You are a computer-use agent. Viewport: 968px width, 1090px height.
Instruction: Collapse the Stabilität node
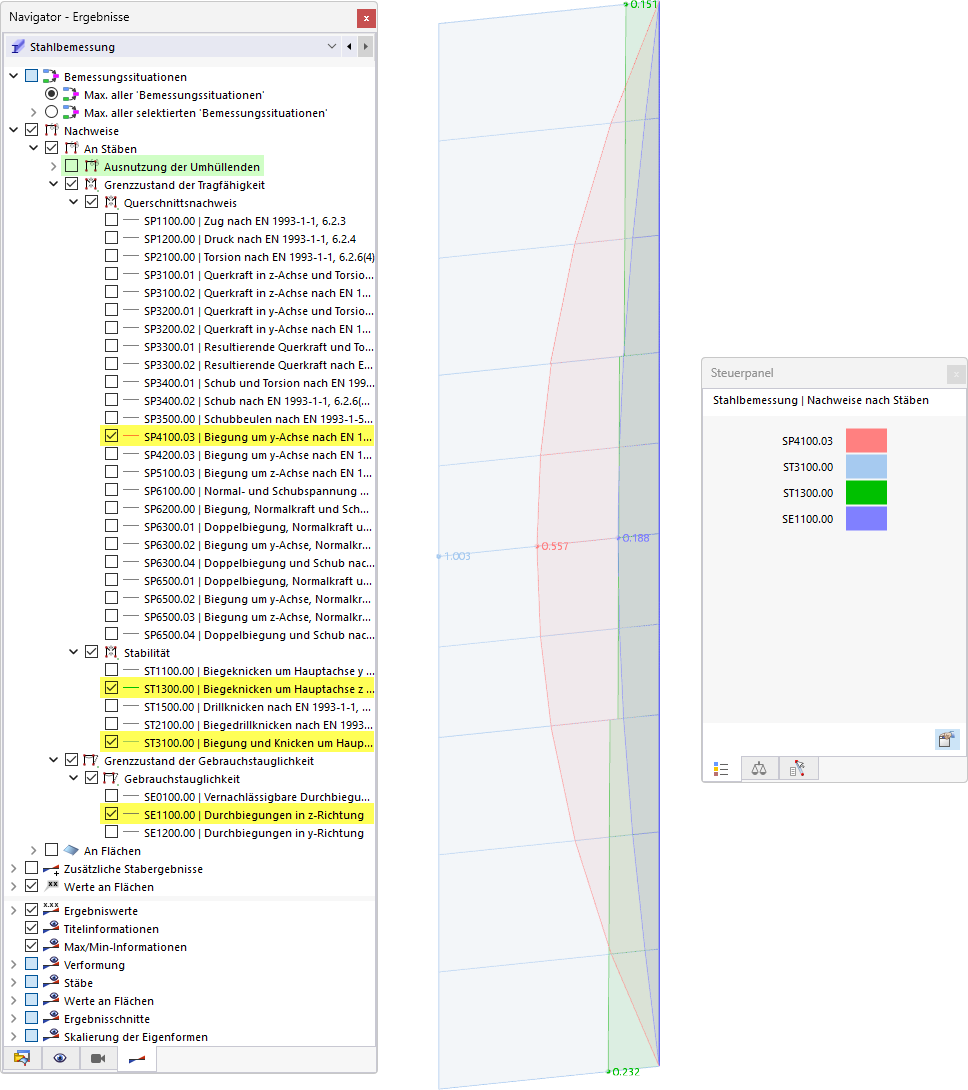[x=74, y=652]
